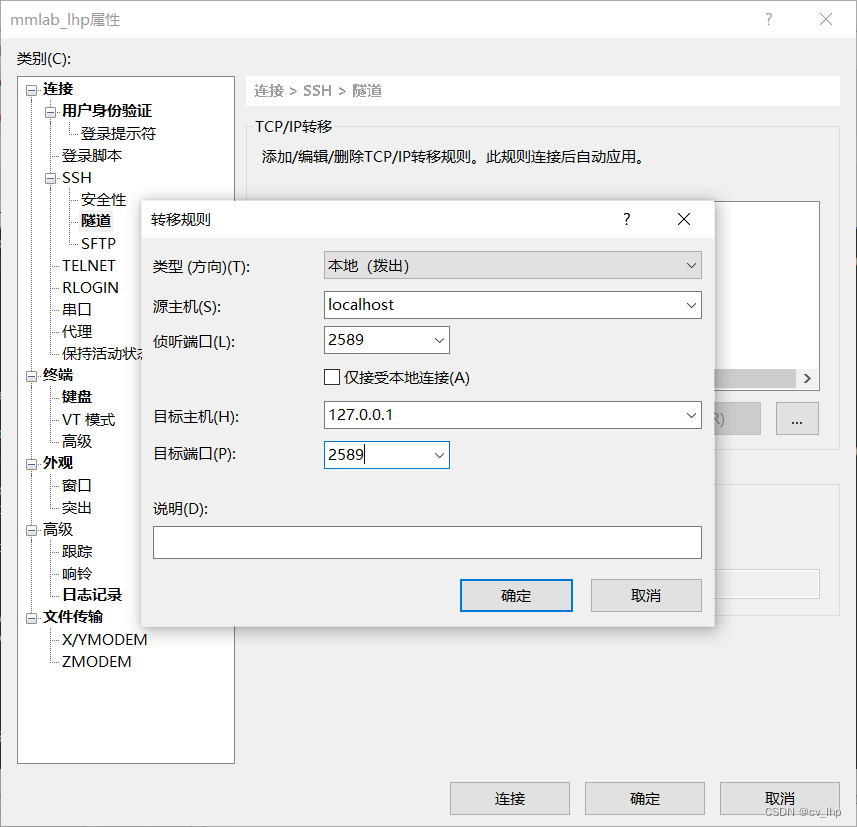857x827 pixels.
Task: Collapse the 终端 tree node
Action: click(32, 376)
